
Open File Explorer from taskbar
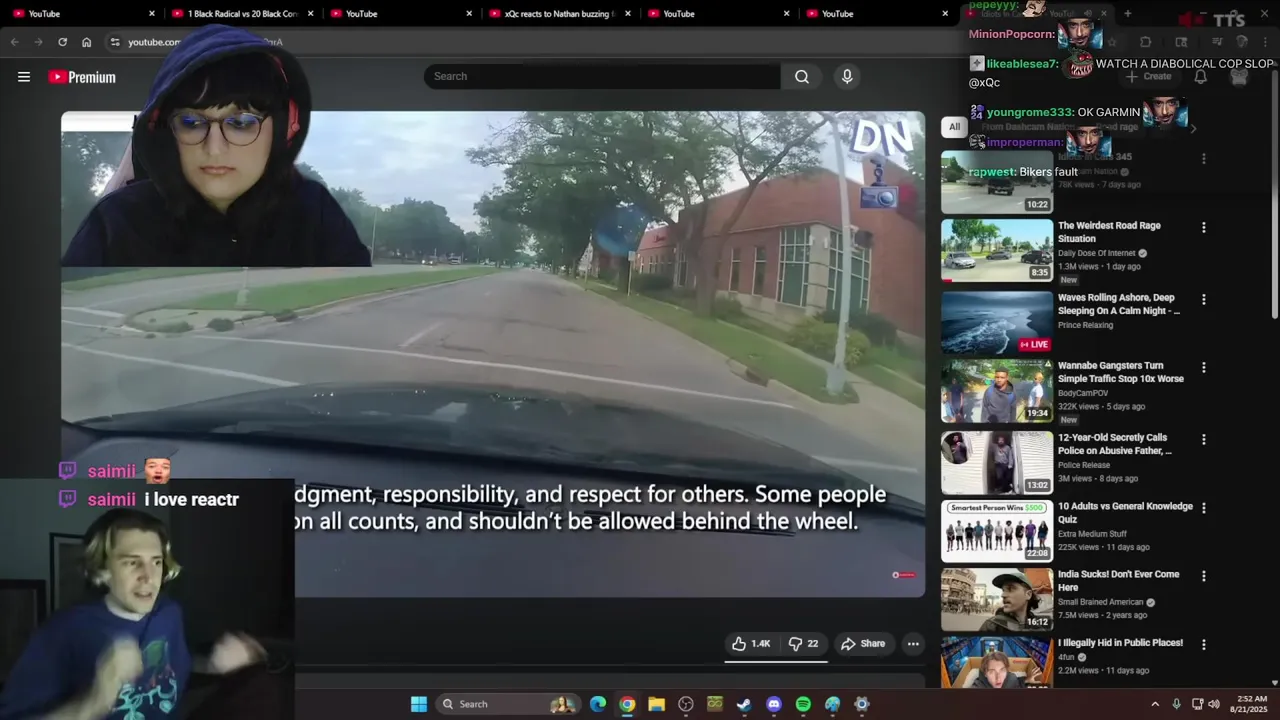(656, 704)
